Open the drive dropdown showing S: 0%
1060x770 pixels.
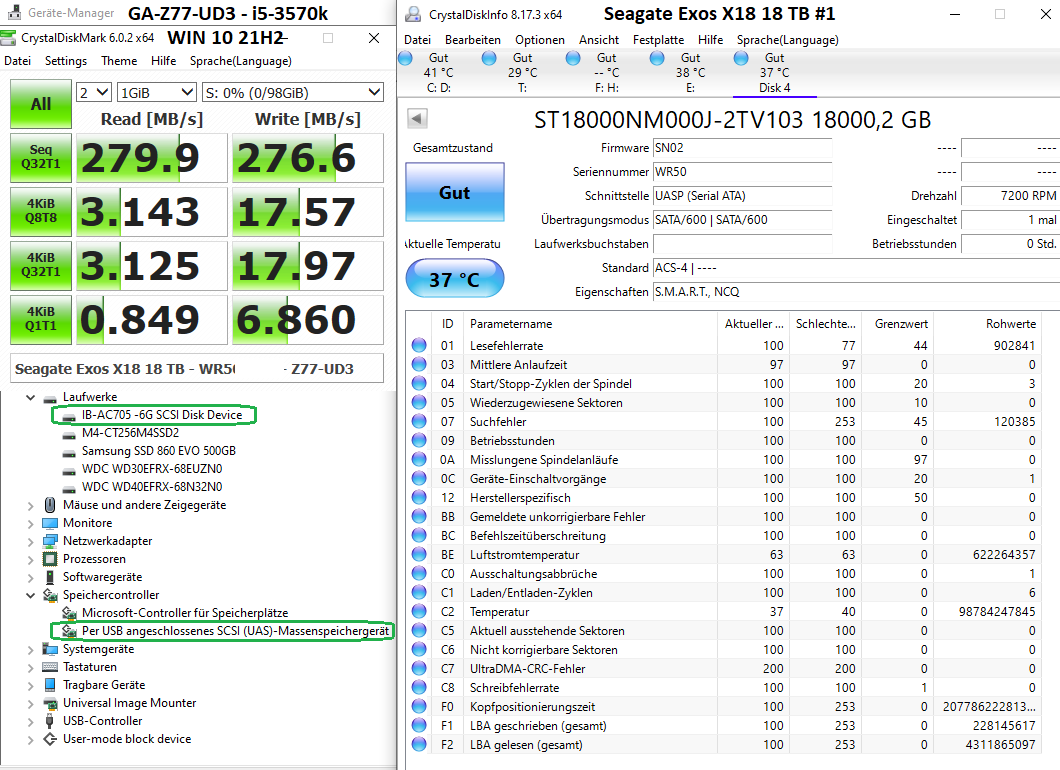[293, 93]
